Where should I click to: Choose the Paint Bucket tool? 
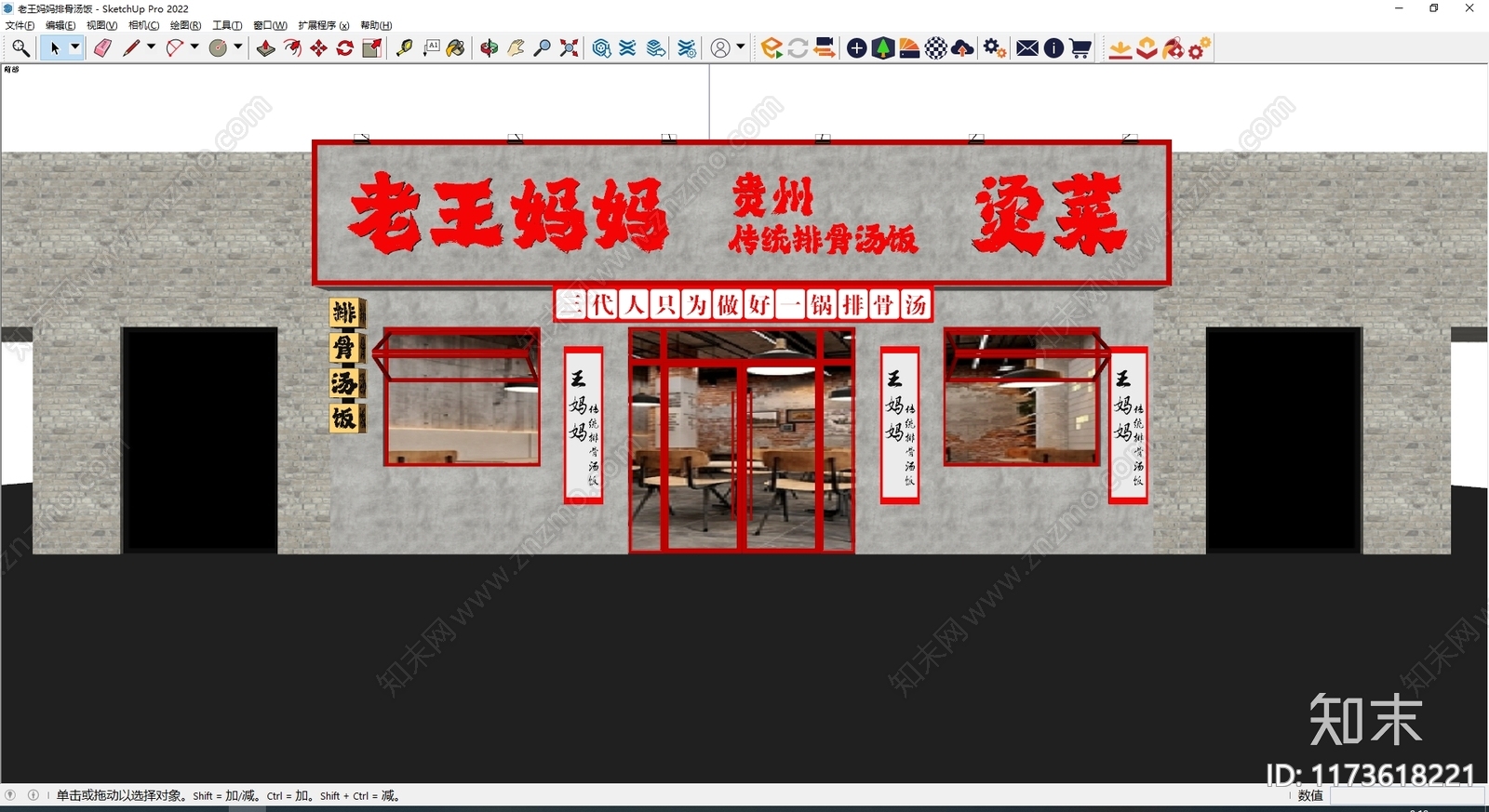click(x=456, y=48)
